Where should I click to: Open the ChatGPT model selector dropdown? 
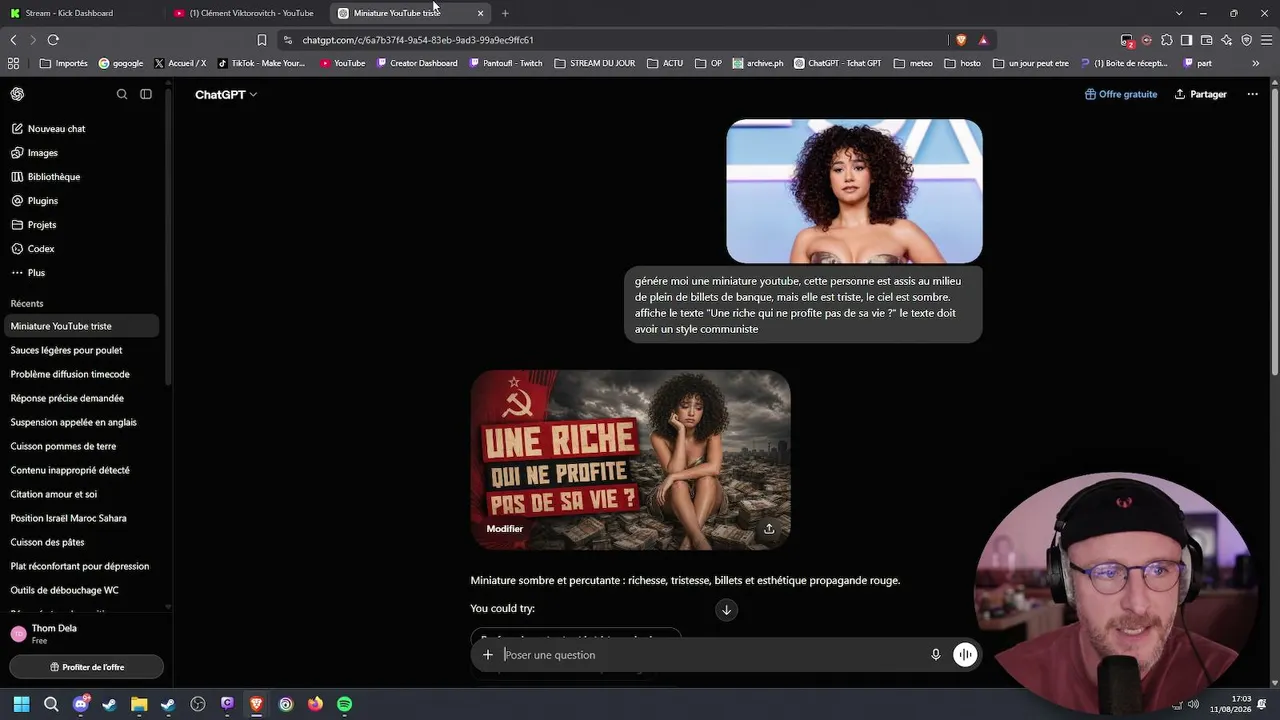pyautogui.click(x=226, y=94)
